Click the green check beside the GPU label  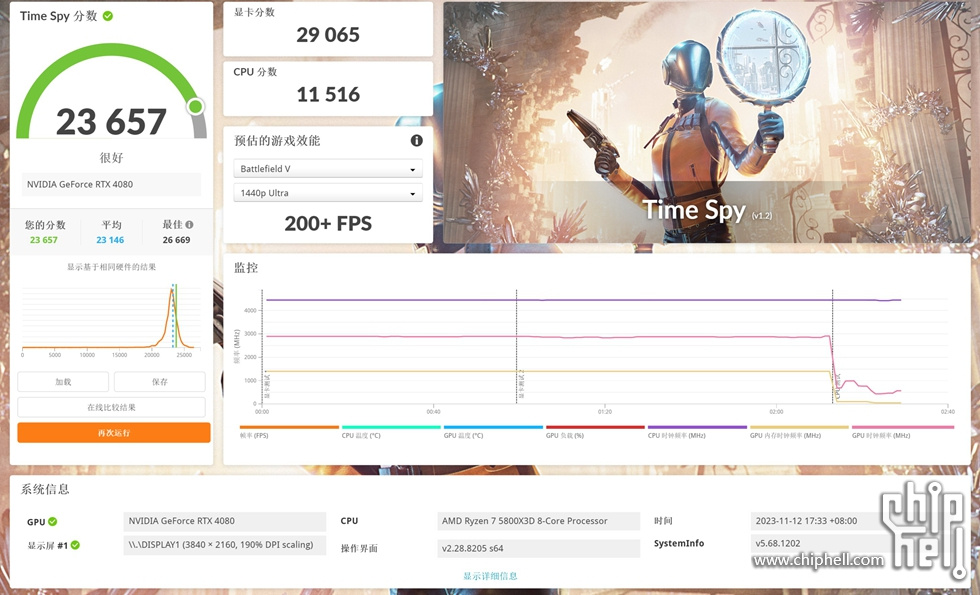(x=52, y=521)
